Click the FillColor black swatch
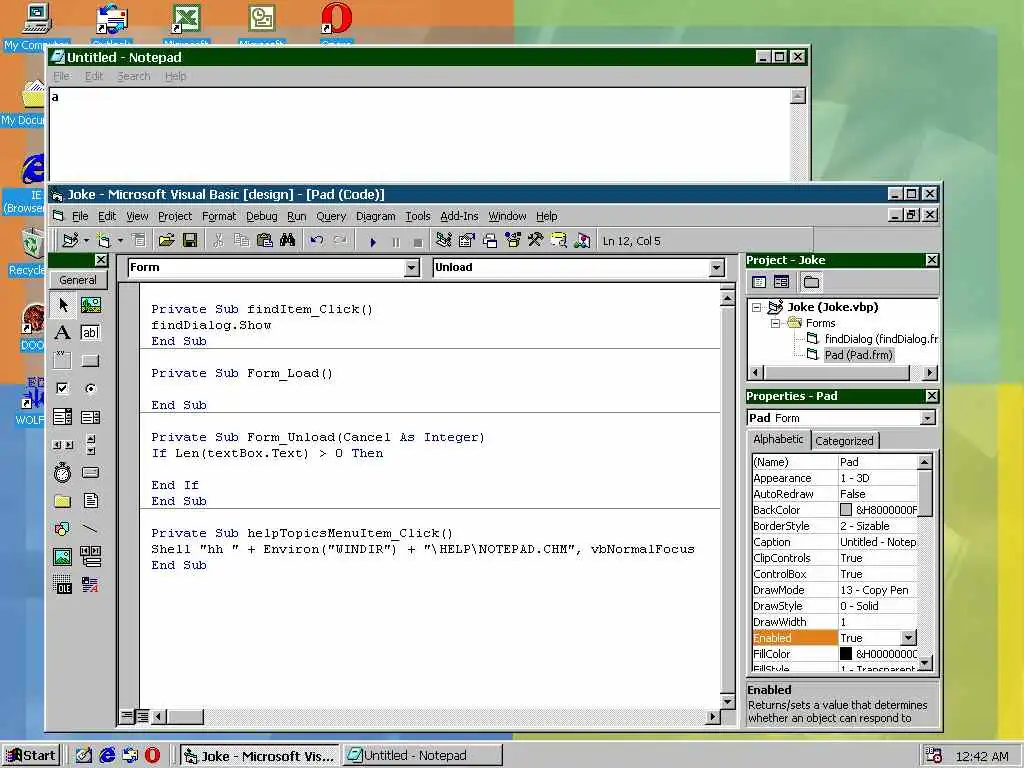The width and height of the screenshot is (1024, 768). pos(846,654)
